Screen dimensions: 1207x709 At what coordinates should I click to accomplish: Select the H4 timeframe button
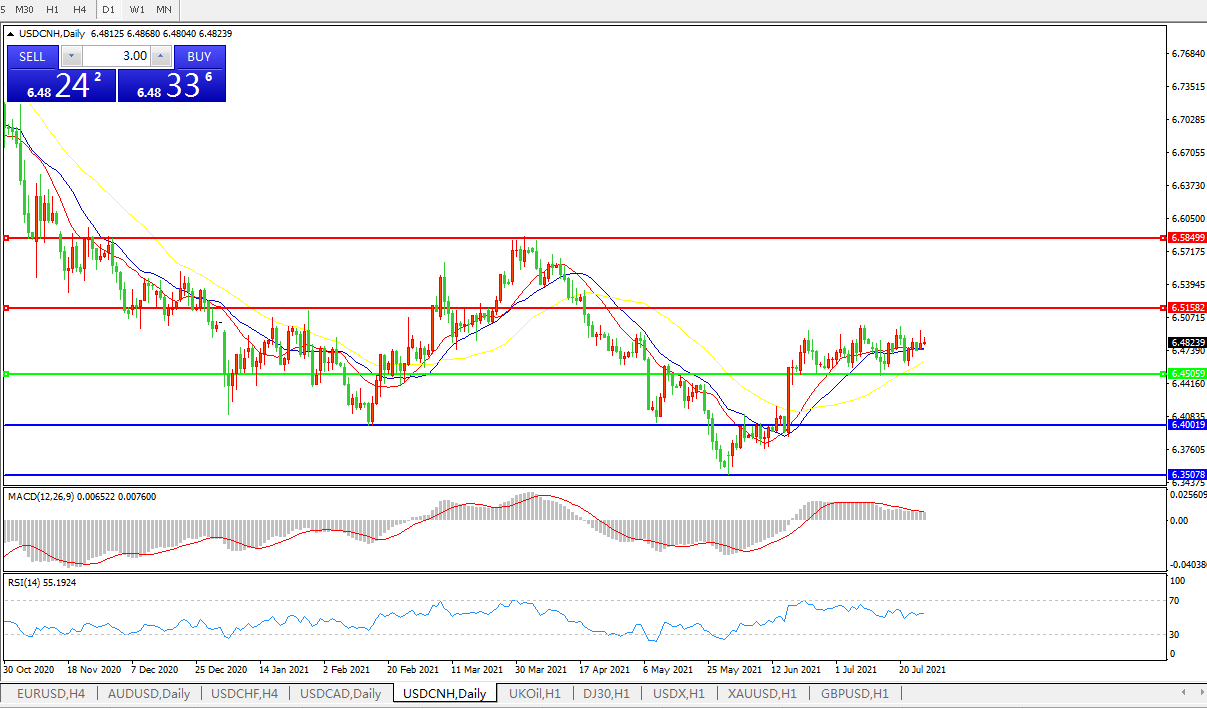click(80, 9)
